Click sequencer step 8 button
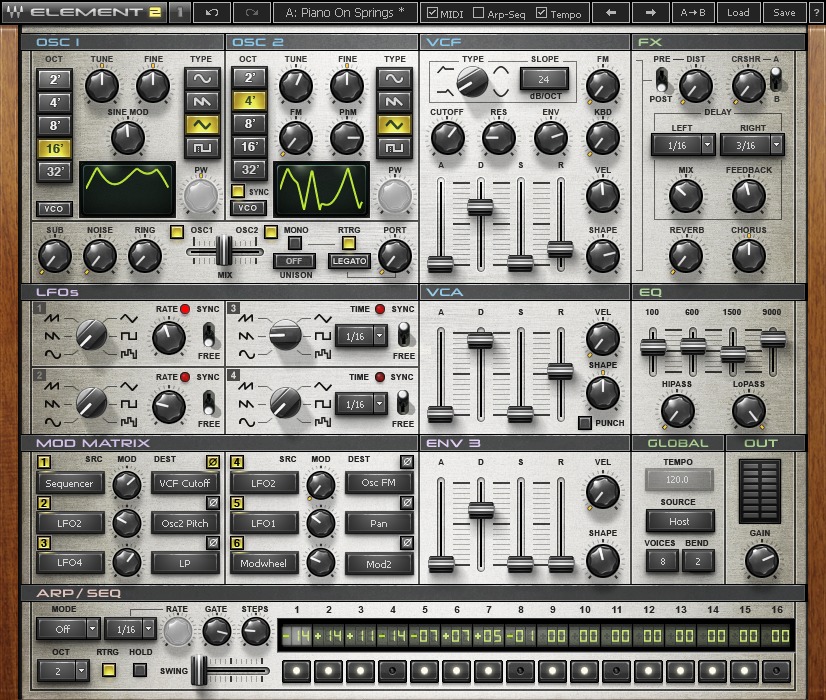This screenshot has width=826, height=700. 520,671
